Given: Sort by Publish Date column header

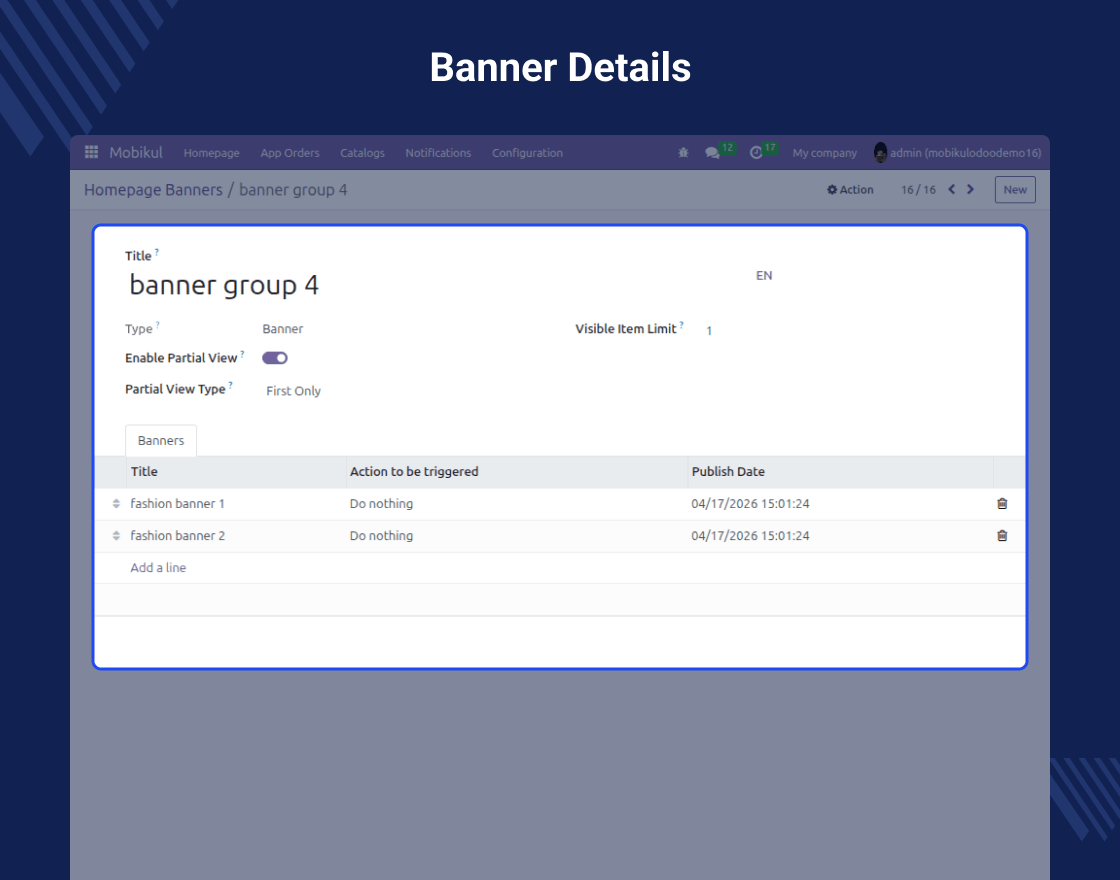Looking at the screenshot, I should 840,471.
